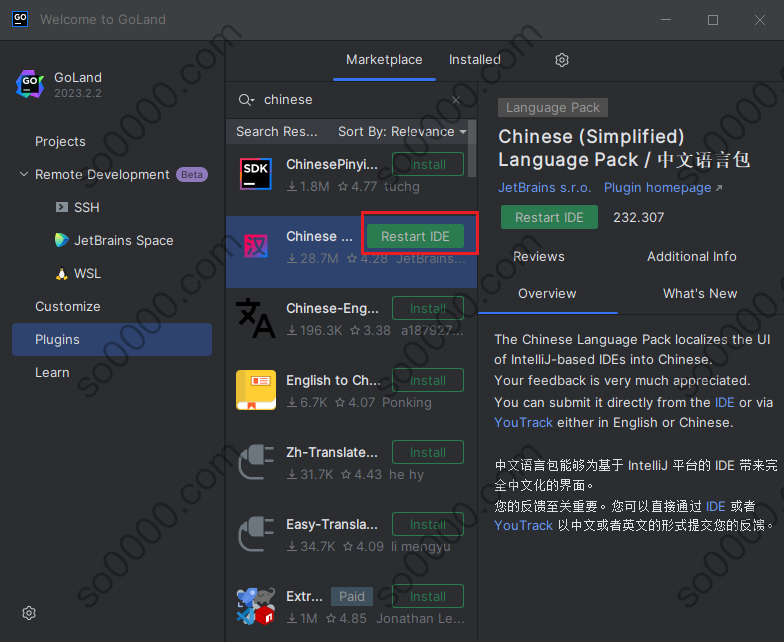Image resolution: width=784 pixels, height=642 pixels.
Task: Click Restart IDE in the plugin list
Action: point(415,236)
